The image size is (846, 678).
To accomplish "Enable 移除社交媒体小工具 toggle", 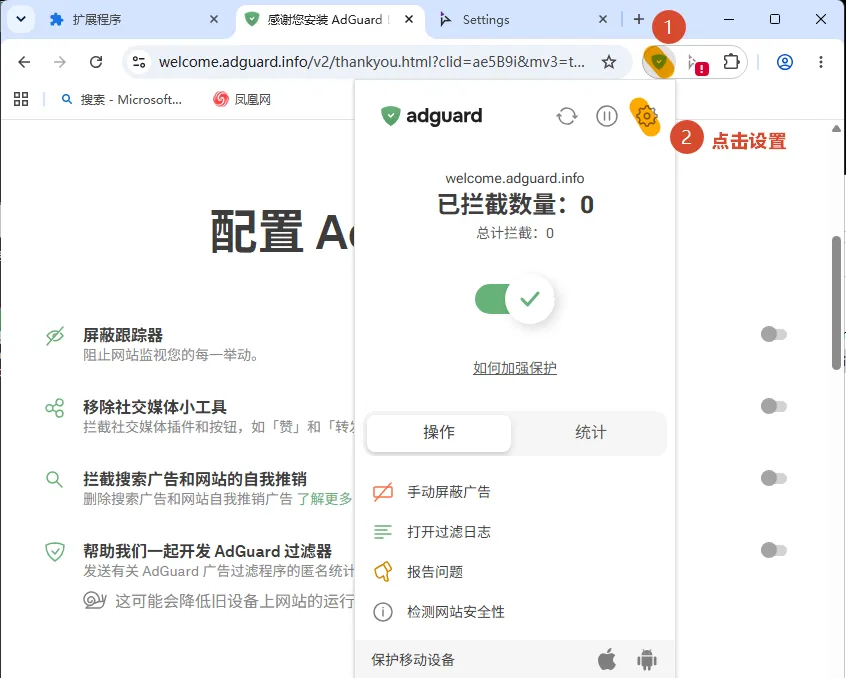I will (x=774, y=406).
